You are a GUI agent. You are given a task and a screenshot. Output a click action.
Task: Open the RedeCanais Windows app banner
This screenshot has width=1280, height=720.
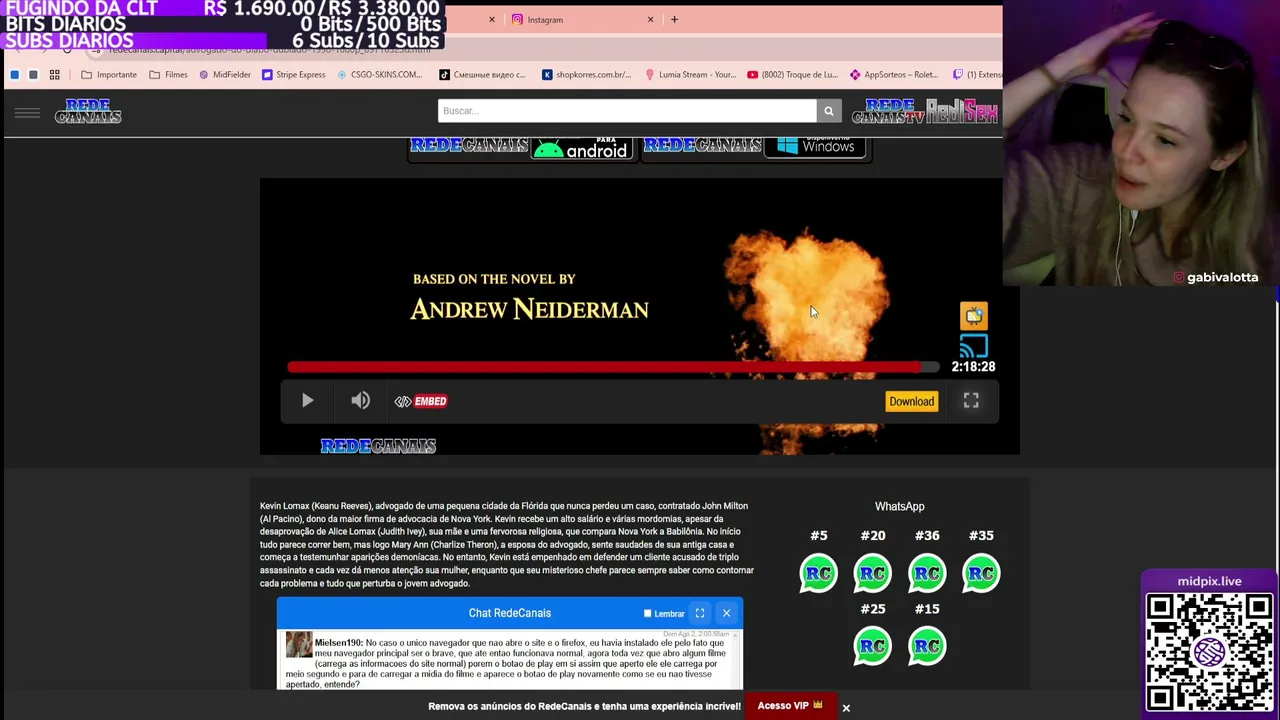[757, 148]
